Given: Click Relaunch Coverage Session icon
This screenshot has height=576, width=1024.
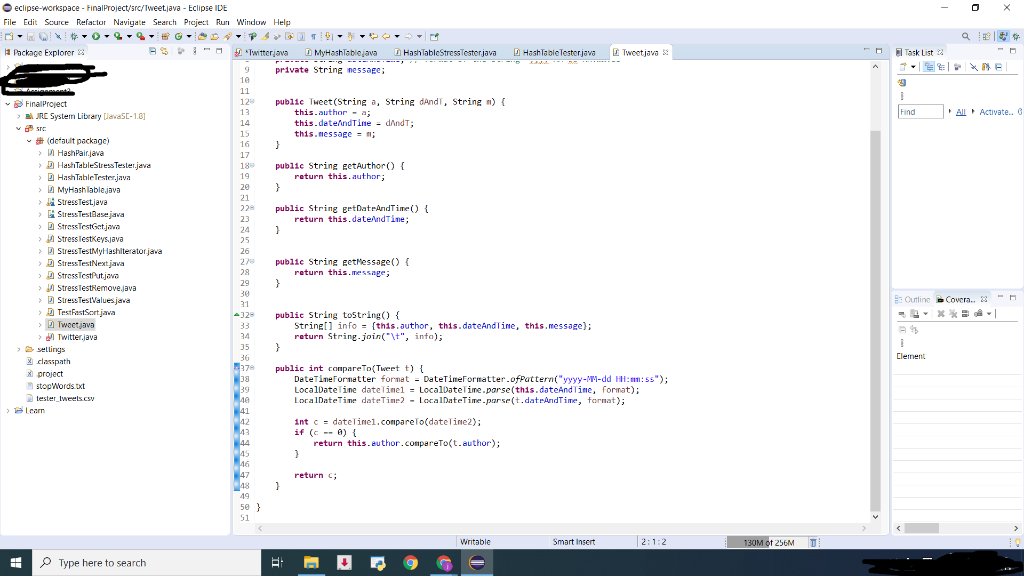Looking at the screenshot, I should (x=902, y=314).
